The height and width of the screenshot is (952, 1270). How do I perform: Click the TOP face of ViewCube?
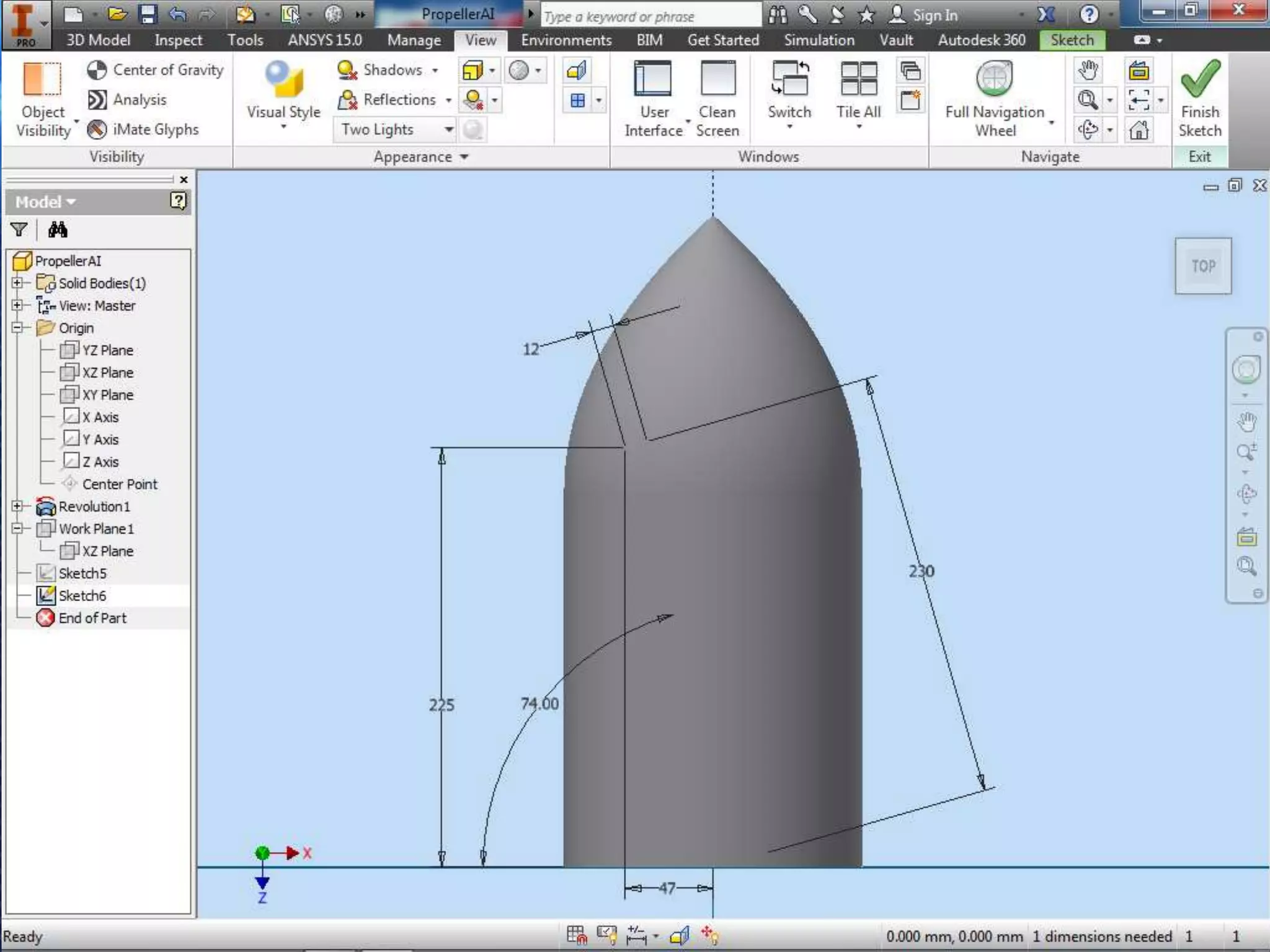pyautogui.click(x=1203, y=266)
